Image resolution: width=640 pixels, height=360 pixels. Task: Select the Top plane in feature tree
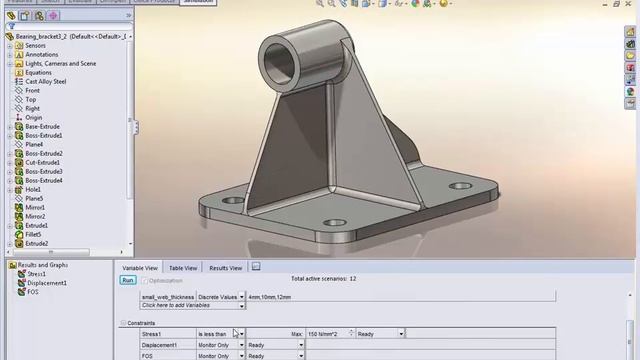[31, 100]
